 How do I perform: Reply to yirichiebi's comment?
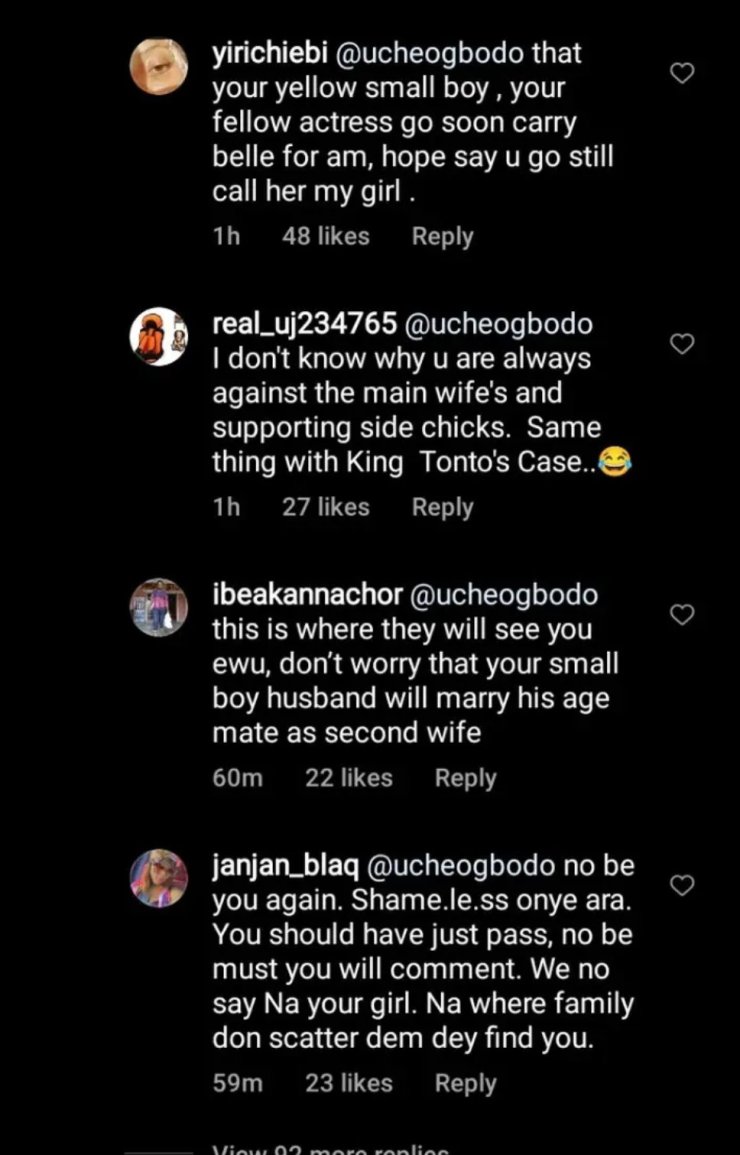click(x=442, y=237)
